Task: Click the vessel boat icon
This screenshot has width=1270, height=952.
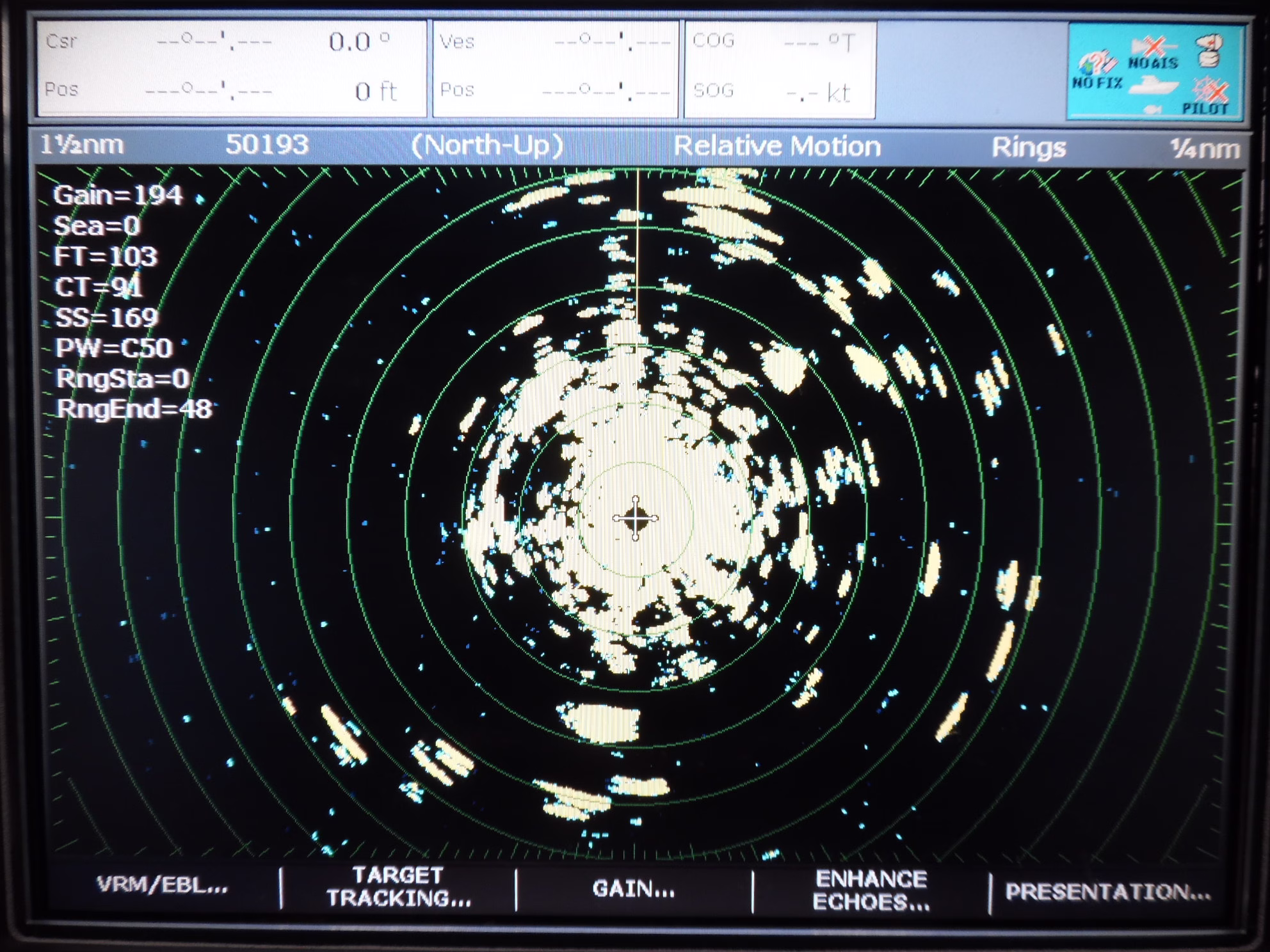Action: click(x=1153, y=86)
